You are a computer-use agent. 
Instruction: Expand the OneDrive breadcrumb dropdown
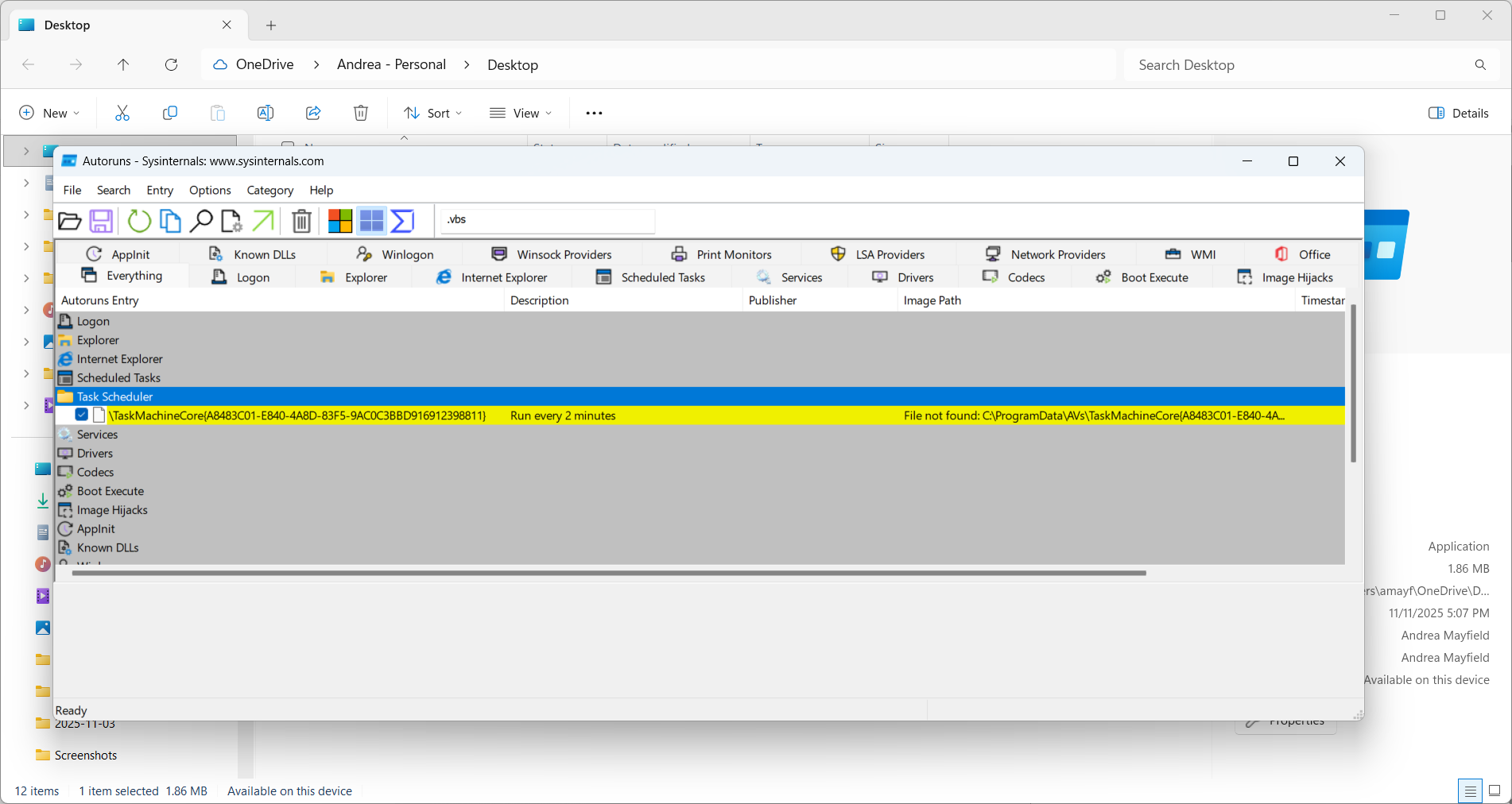(316, 64)
